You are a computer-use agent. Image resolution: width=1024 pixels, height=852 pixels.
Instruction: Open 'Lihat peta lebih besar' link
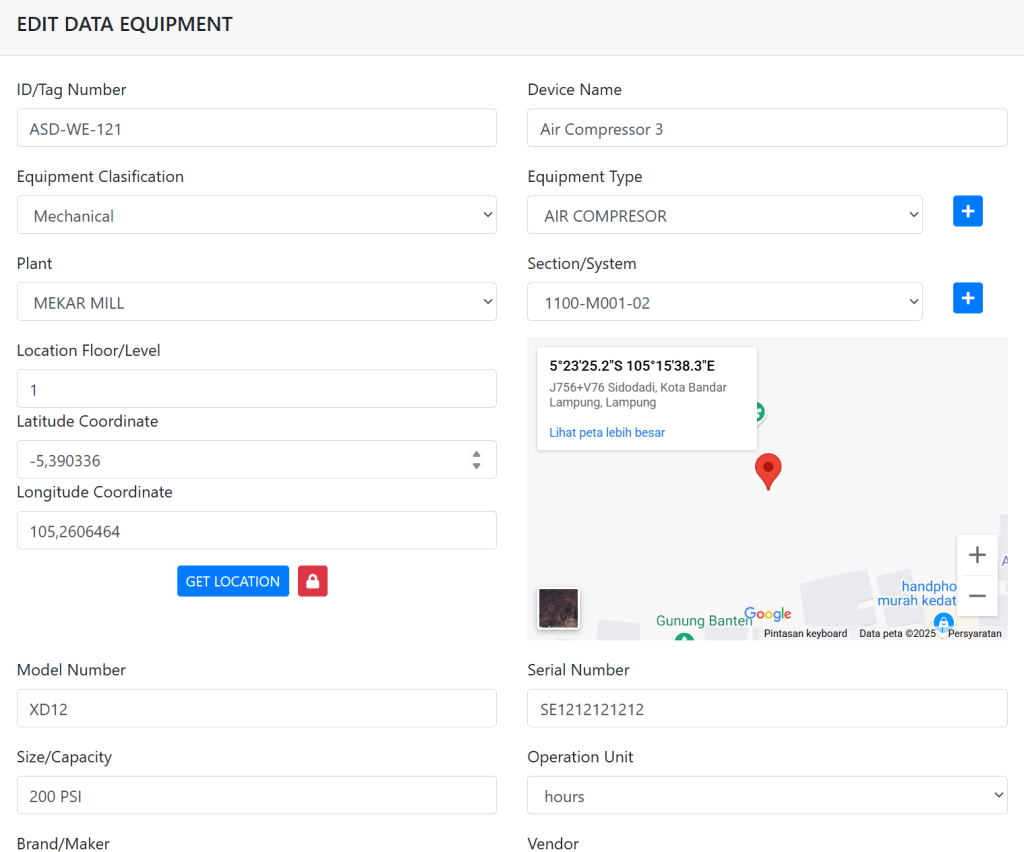[607, 433]
